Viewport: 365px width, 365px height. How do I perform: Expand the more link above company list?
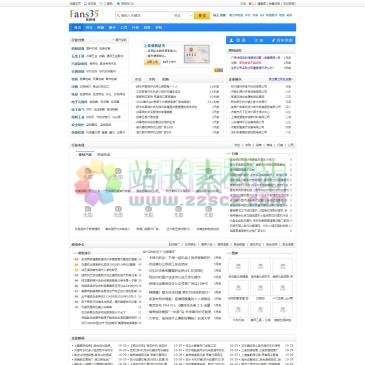(x=281, y=79)
